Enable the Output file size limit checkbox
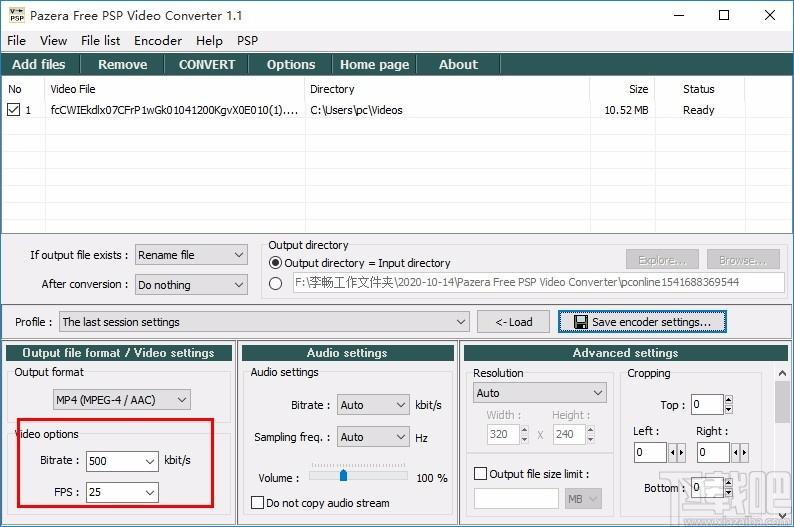Screen dimensions: 794x527 click(x=480, y=474)
